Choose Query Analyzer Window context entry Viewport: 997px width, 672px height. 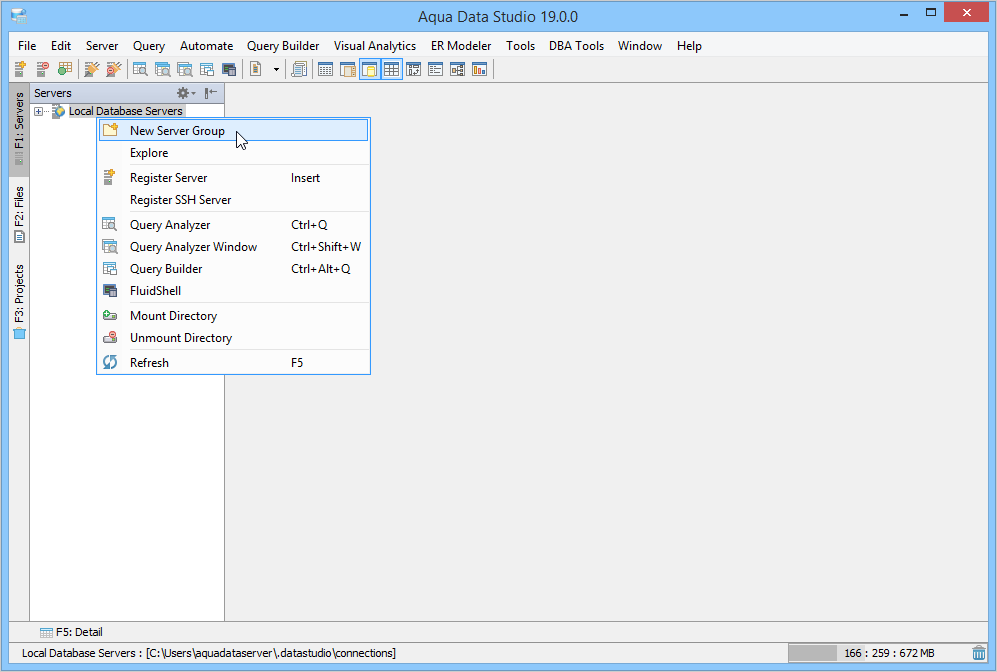[x=233, y=247]
